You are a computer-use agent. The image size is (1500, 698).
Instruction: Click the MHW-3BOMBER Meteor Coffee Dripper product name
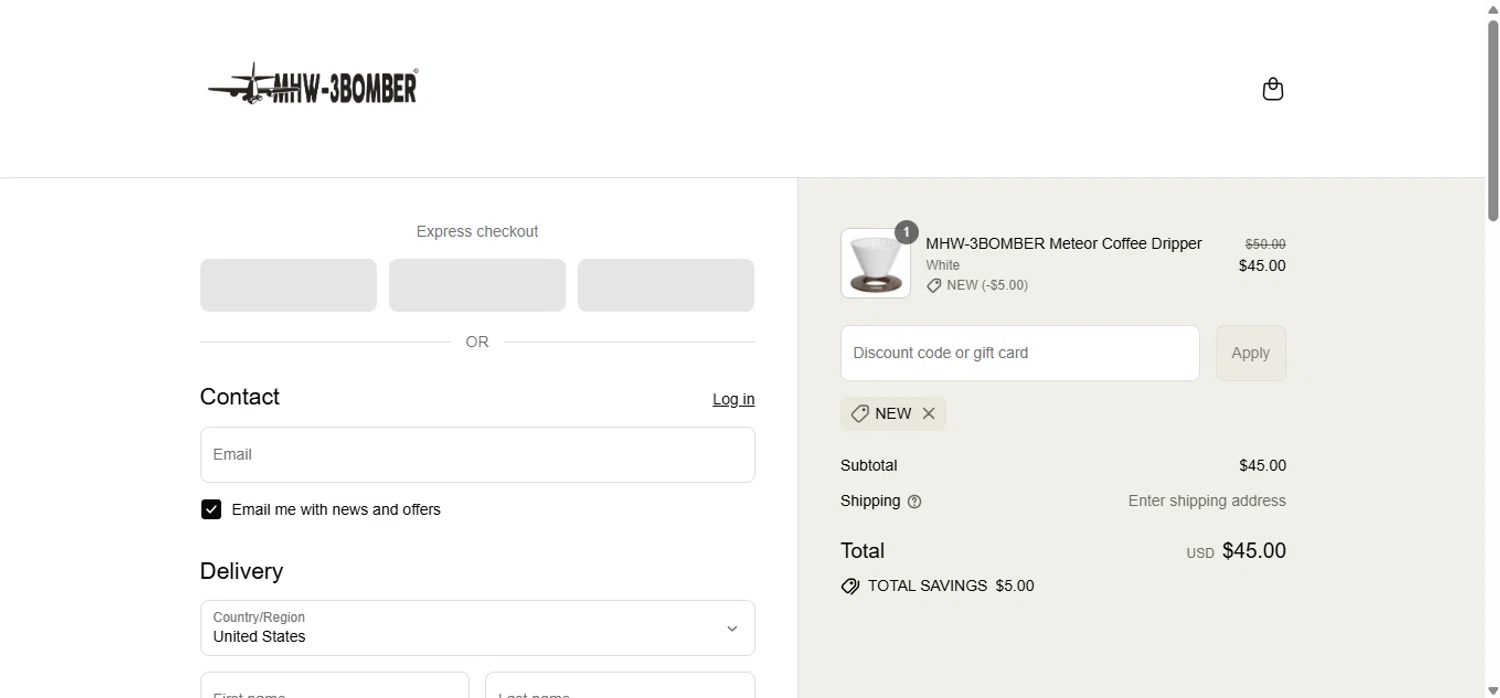[x=1064, y=244]
